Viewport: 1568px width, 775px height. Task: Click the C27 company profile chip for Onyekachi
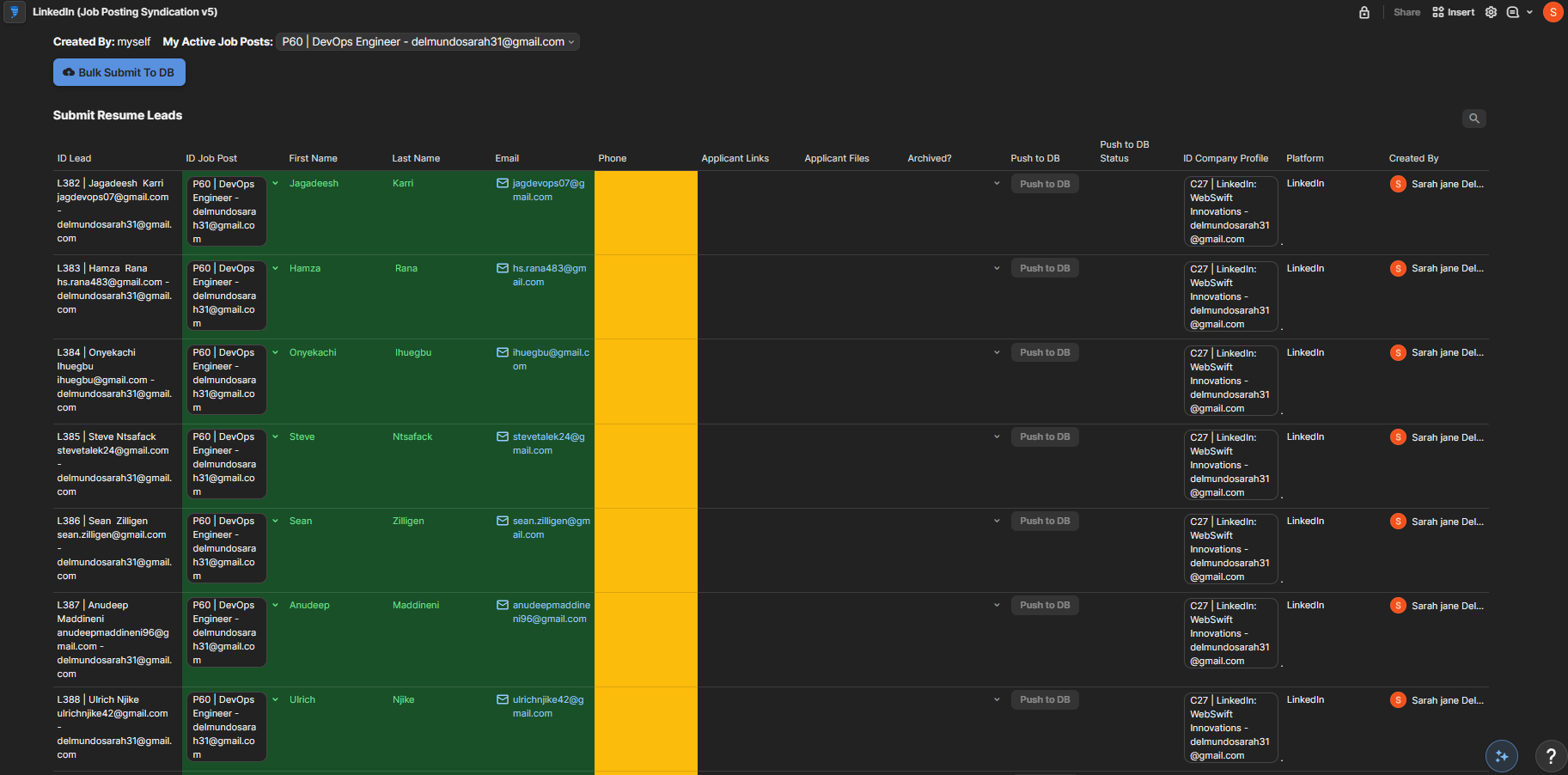(1229, 380)
